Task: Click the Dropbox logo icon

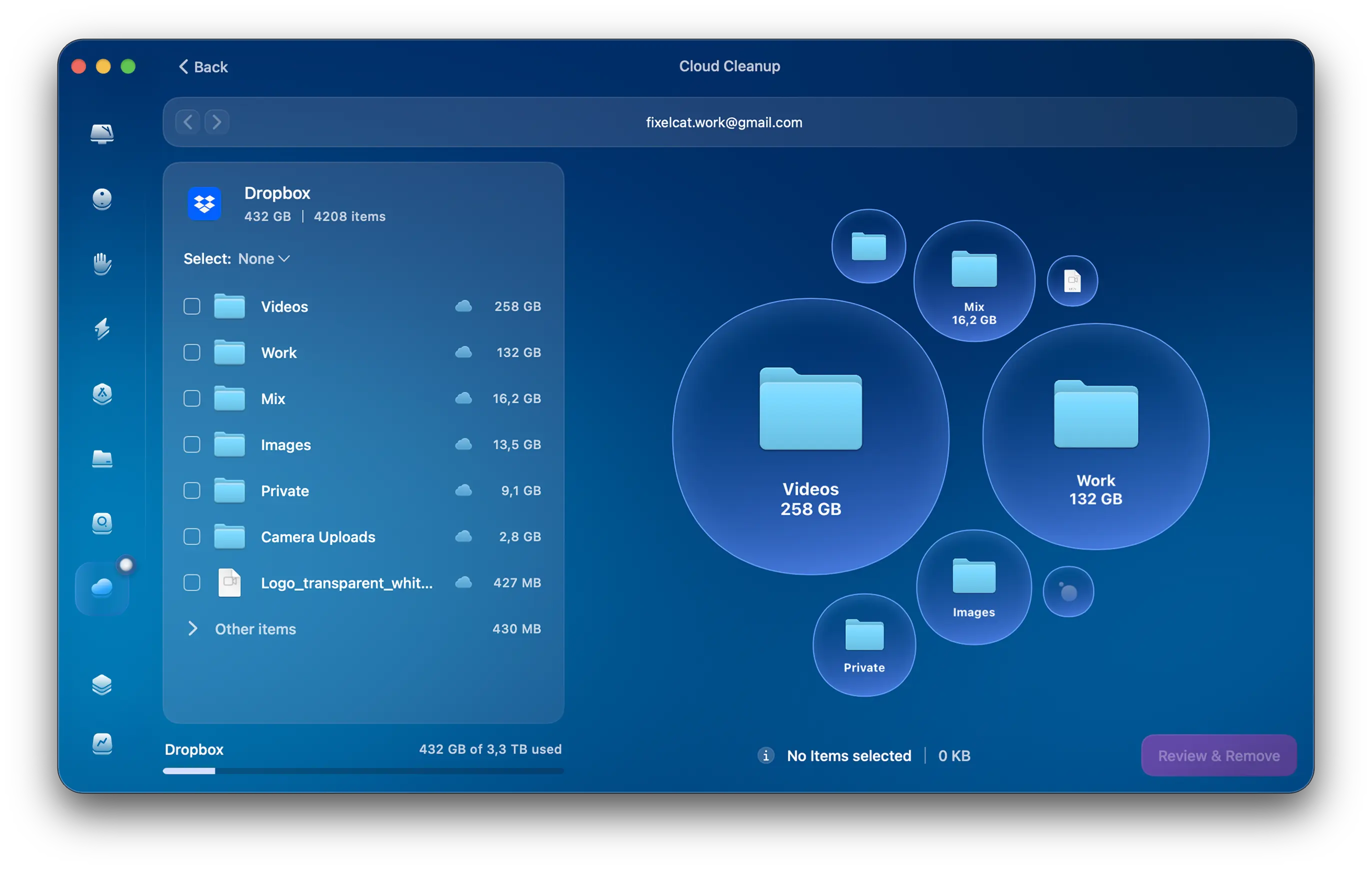Action: click(x=204, y=204)
